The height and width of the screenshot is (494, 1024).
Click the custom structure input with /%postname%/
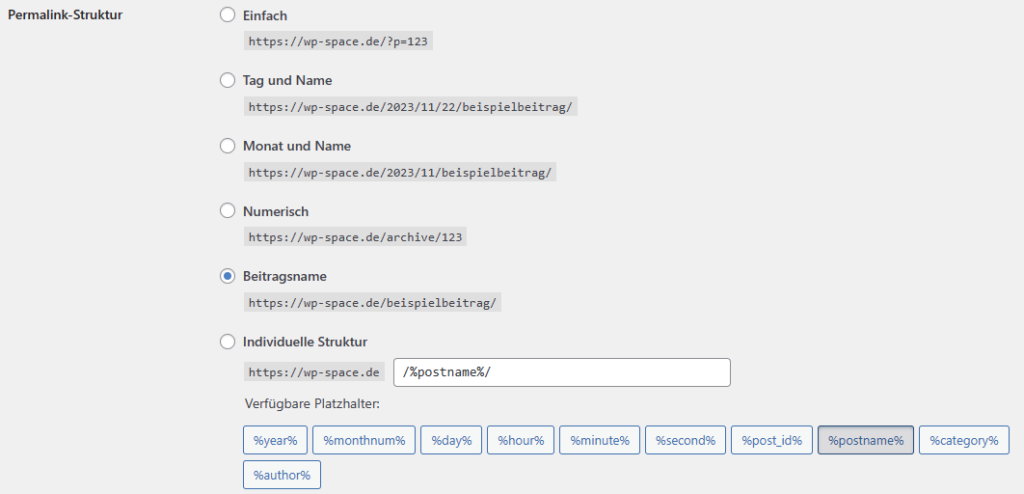562,372
